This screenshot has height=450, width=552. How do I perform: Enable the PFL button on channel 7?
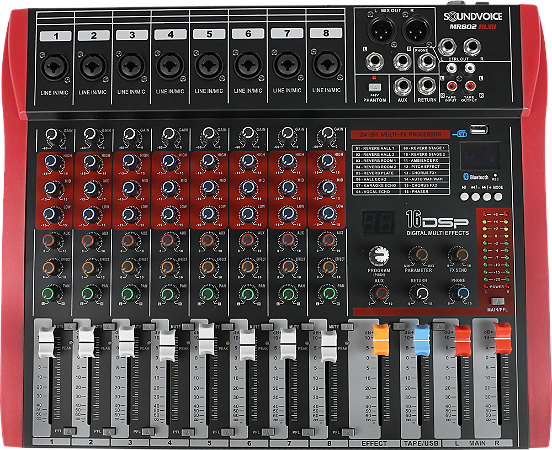tap(307, 431)
